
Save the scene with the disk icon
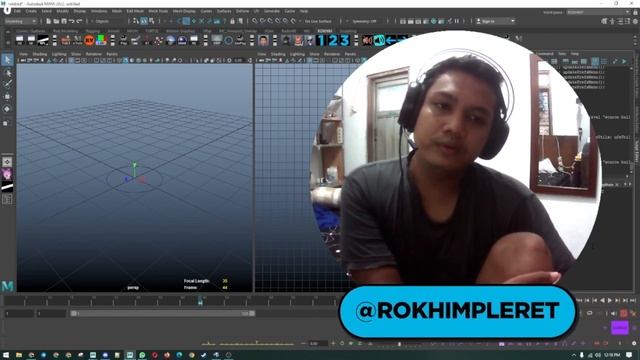click(64, 21)
